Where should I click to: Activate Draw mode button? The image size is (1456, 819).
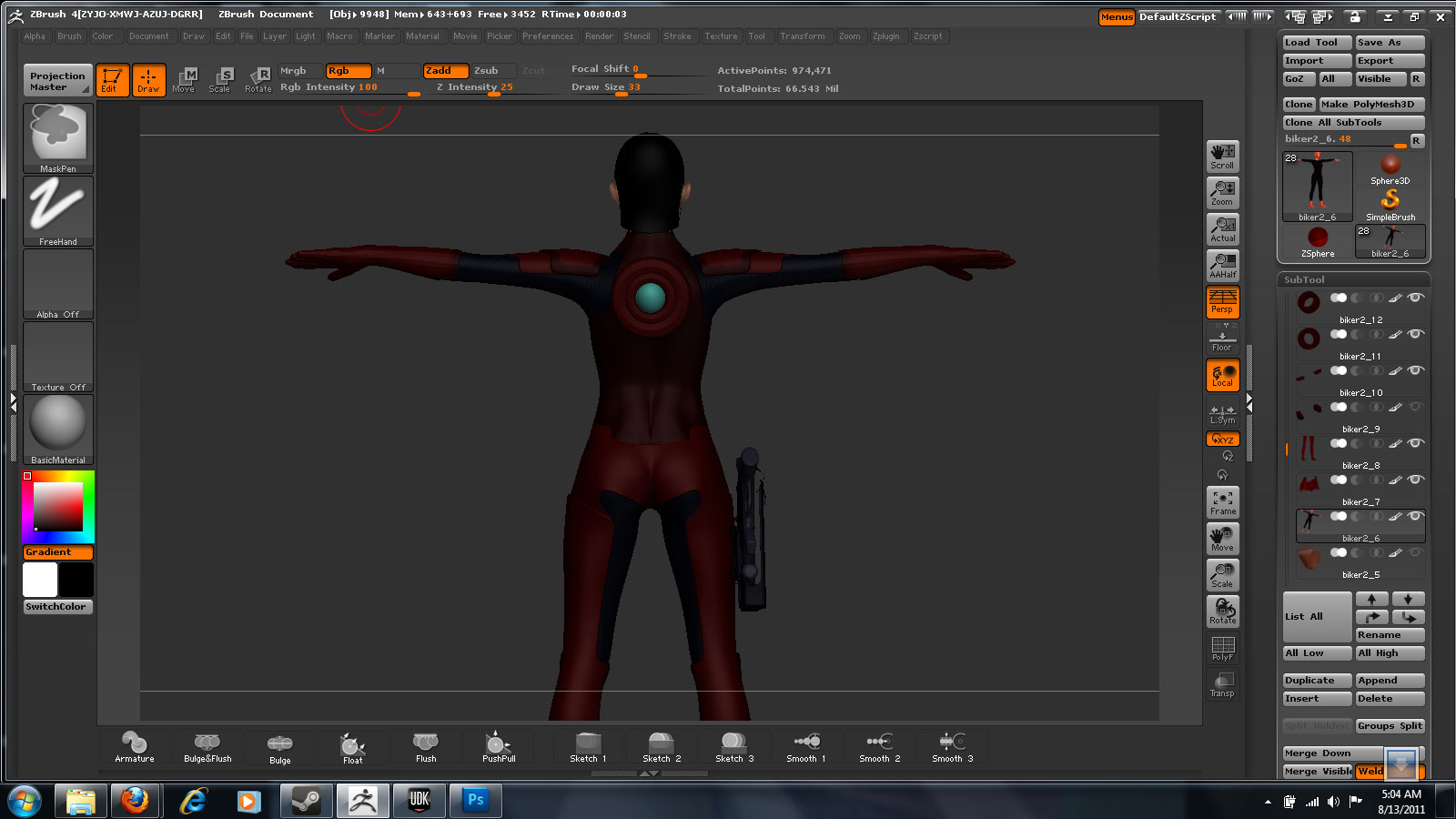(148, 80)
